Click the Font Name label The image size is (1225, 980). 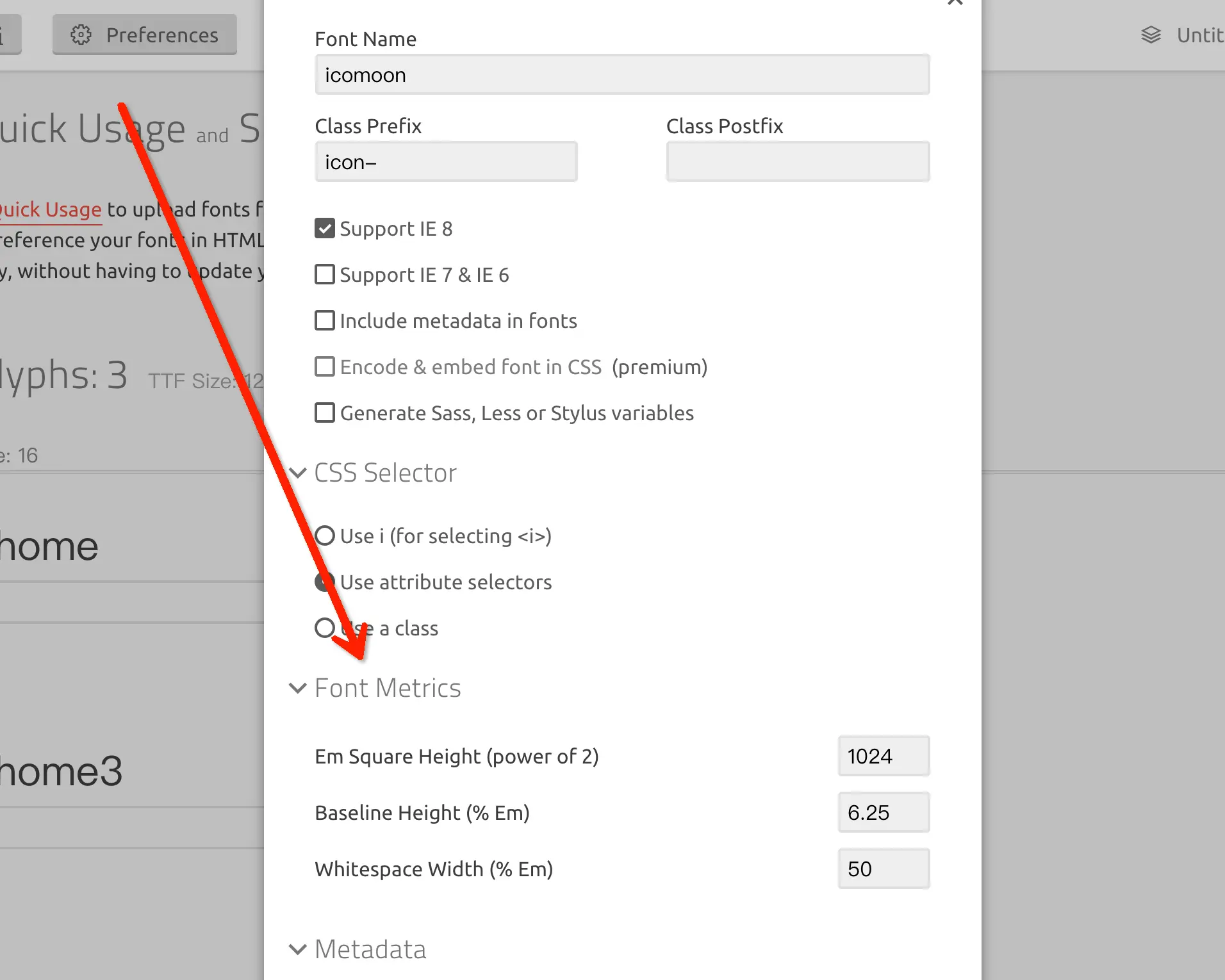pyautogui.click(x=366, y=39)
